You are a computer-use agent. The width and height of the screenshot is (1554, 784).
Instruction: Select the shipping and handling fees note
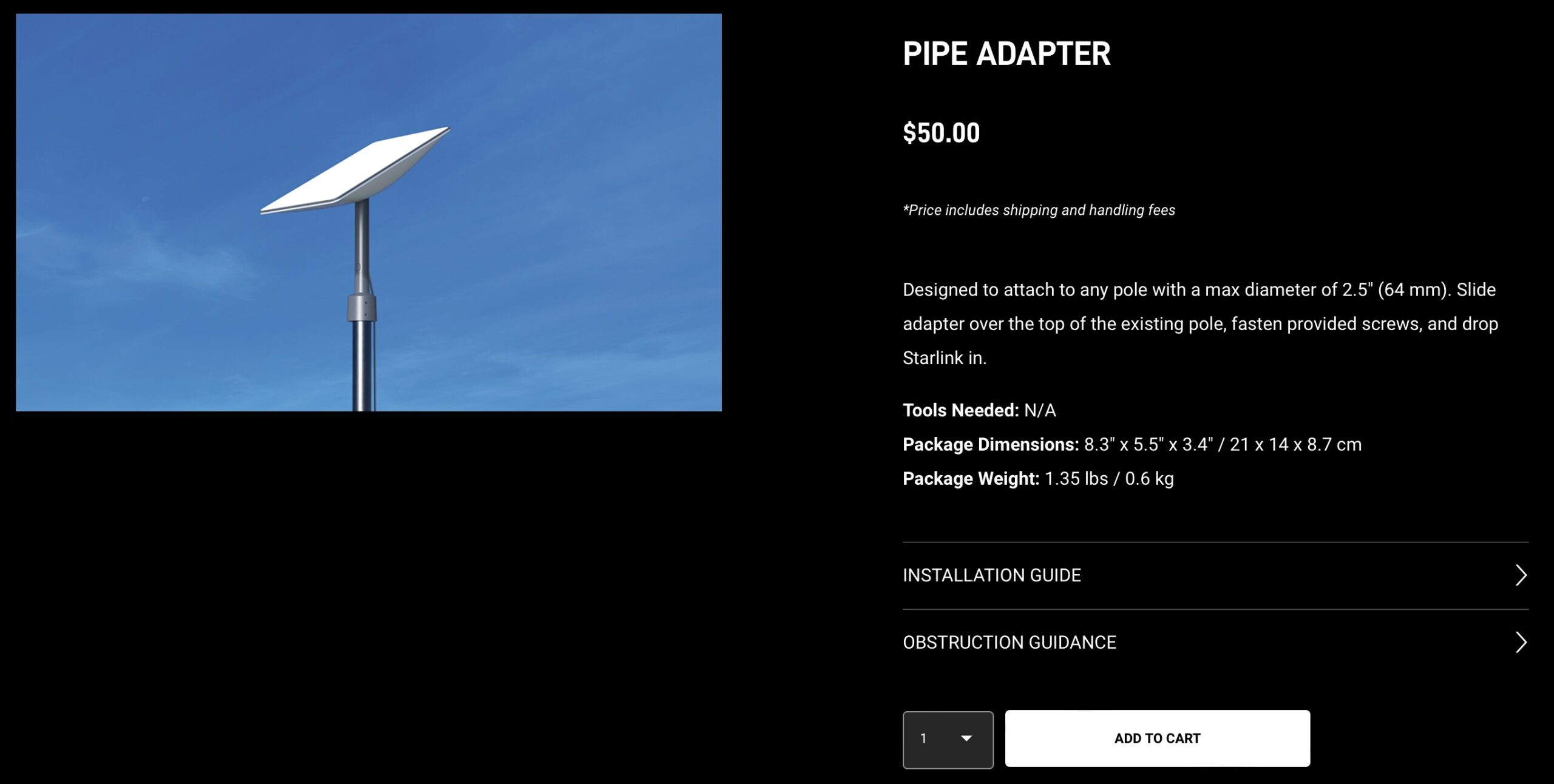click(x=1038, y=211)
